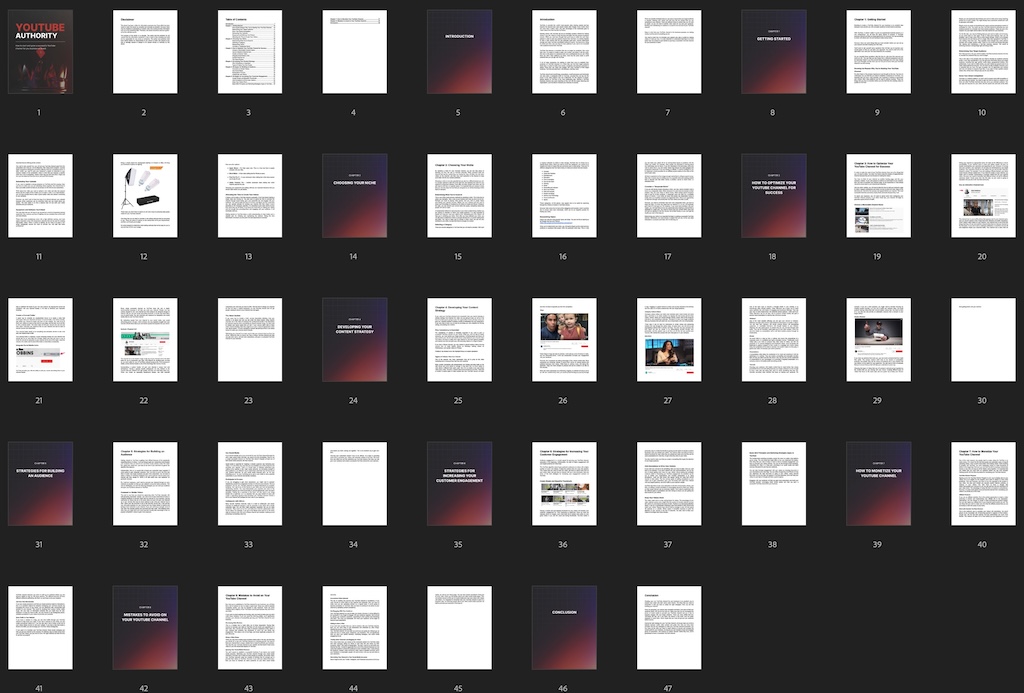The image size is (1024, 693).
Task: Open the Table of Contents page thumbnail
Action: click(250, 52)
